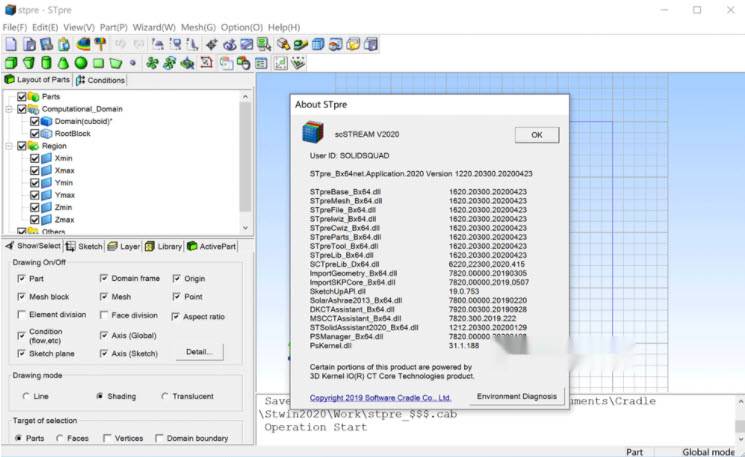Click the Domain(cuboid) blue cube icon
Viewport: 745px width, 457px height.
pyautogui.click(x=47, y=121)
